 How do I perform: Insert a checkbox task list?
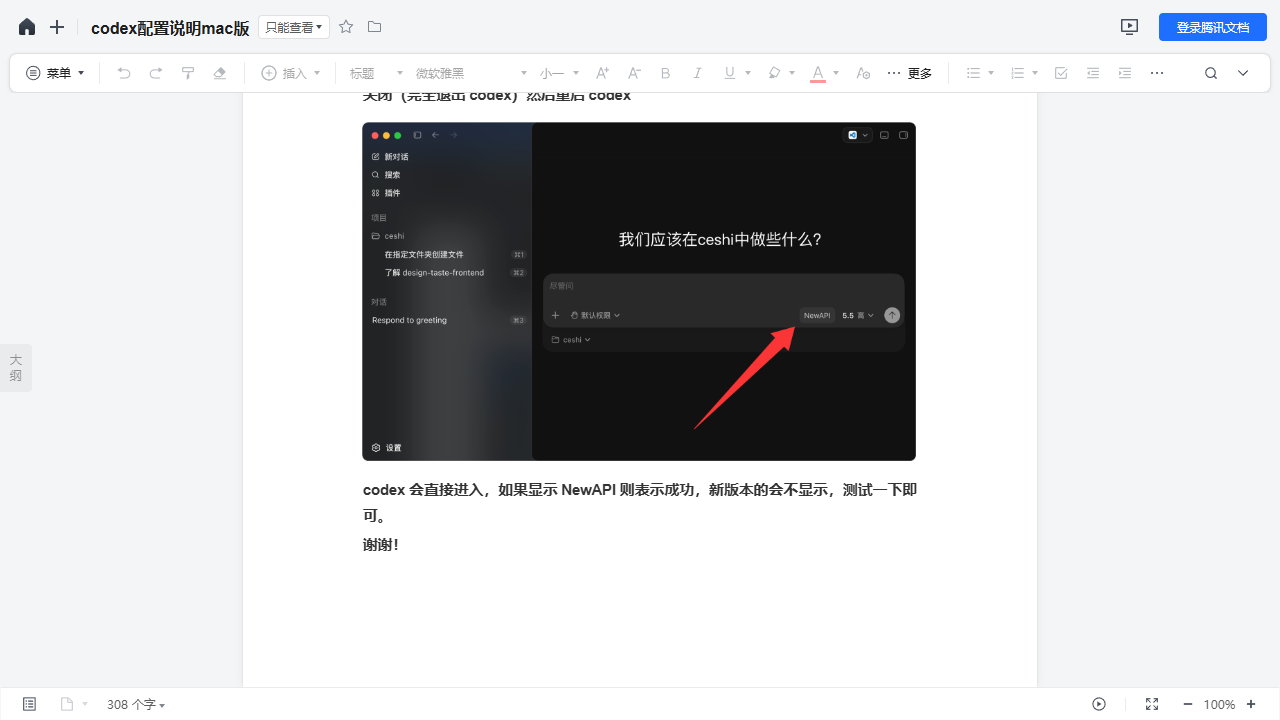pos(1061,73)
